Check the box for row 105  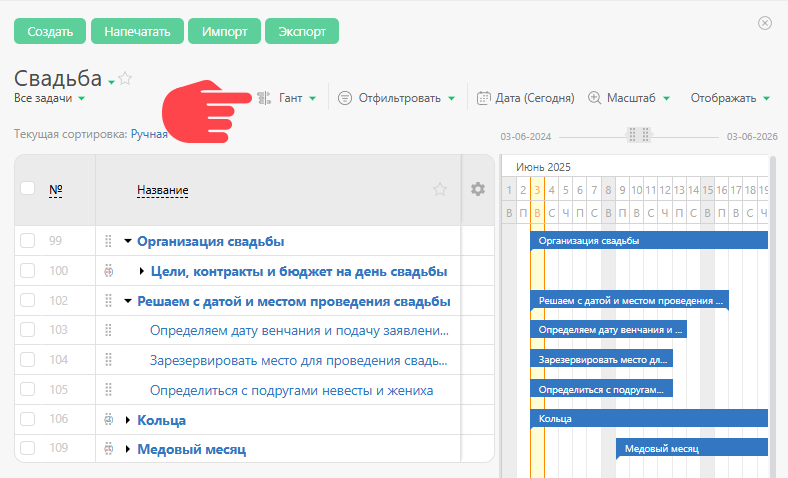point(27,390)
